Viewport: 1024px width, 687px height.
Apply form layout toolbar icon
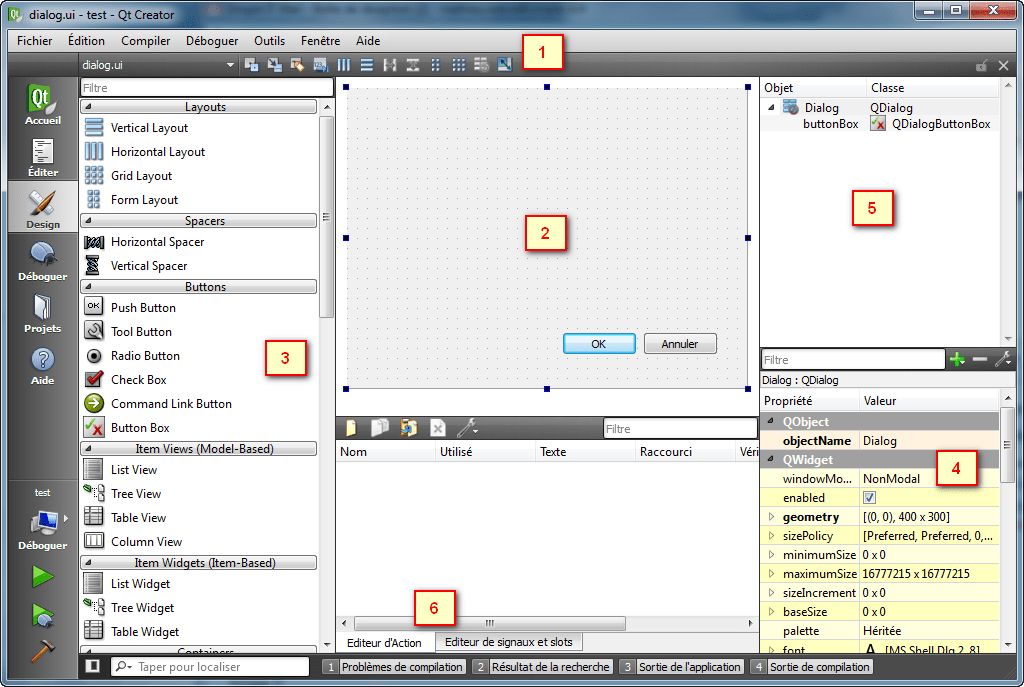[436, 65]
